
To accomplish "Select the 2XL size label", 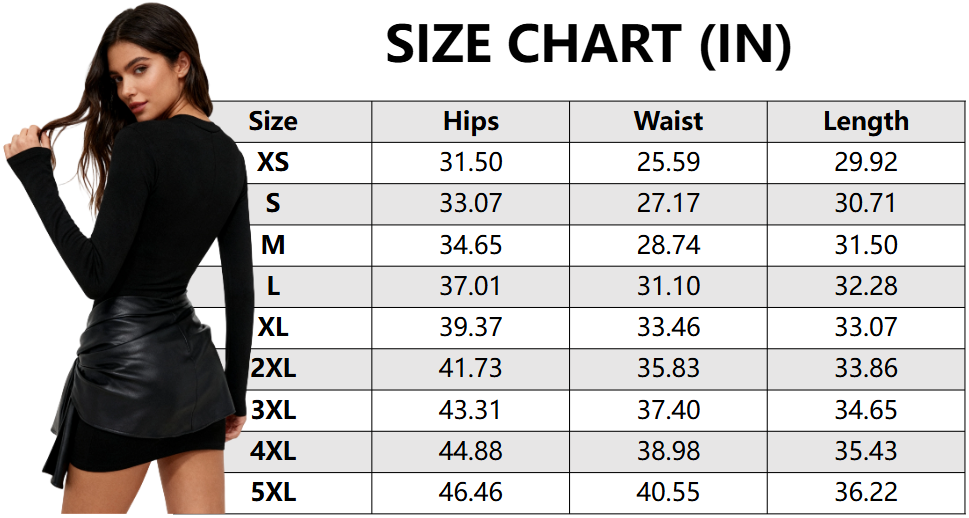I will coord(273,368).
